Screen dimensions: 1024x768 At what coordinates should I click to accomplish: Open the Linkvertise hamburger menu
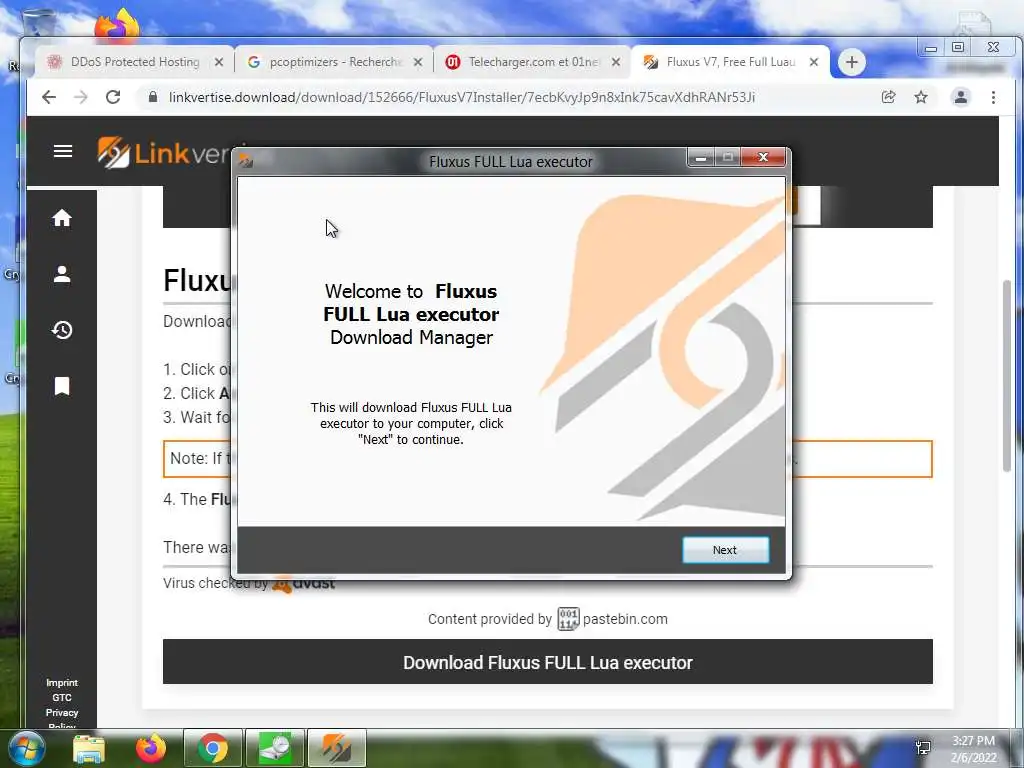tap(63, 152)
